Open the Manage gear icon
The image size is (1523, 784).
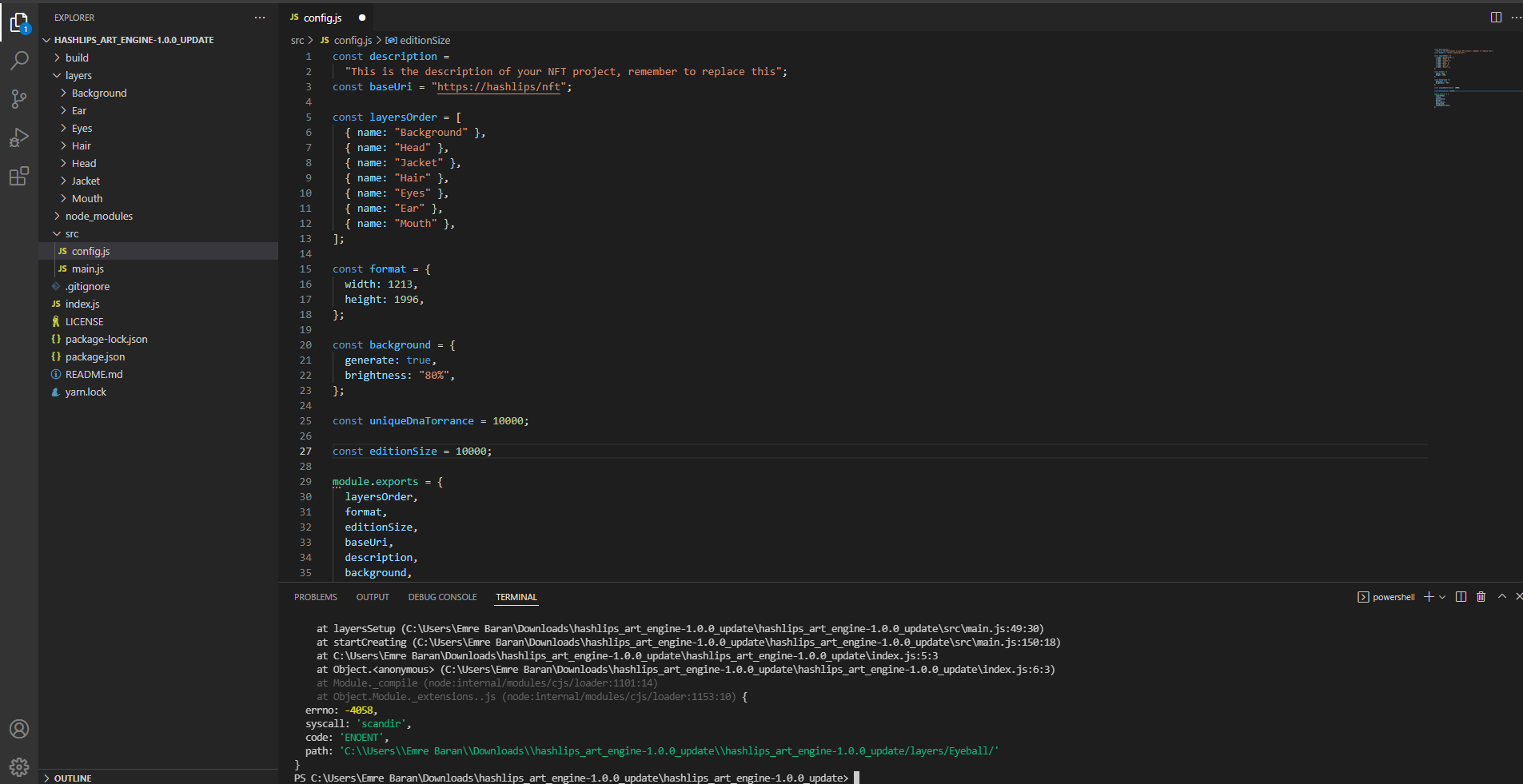click(x=19, y=767)
